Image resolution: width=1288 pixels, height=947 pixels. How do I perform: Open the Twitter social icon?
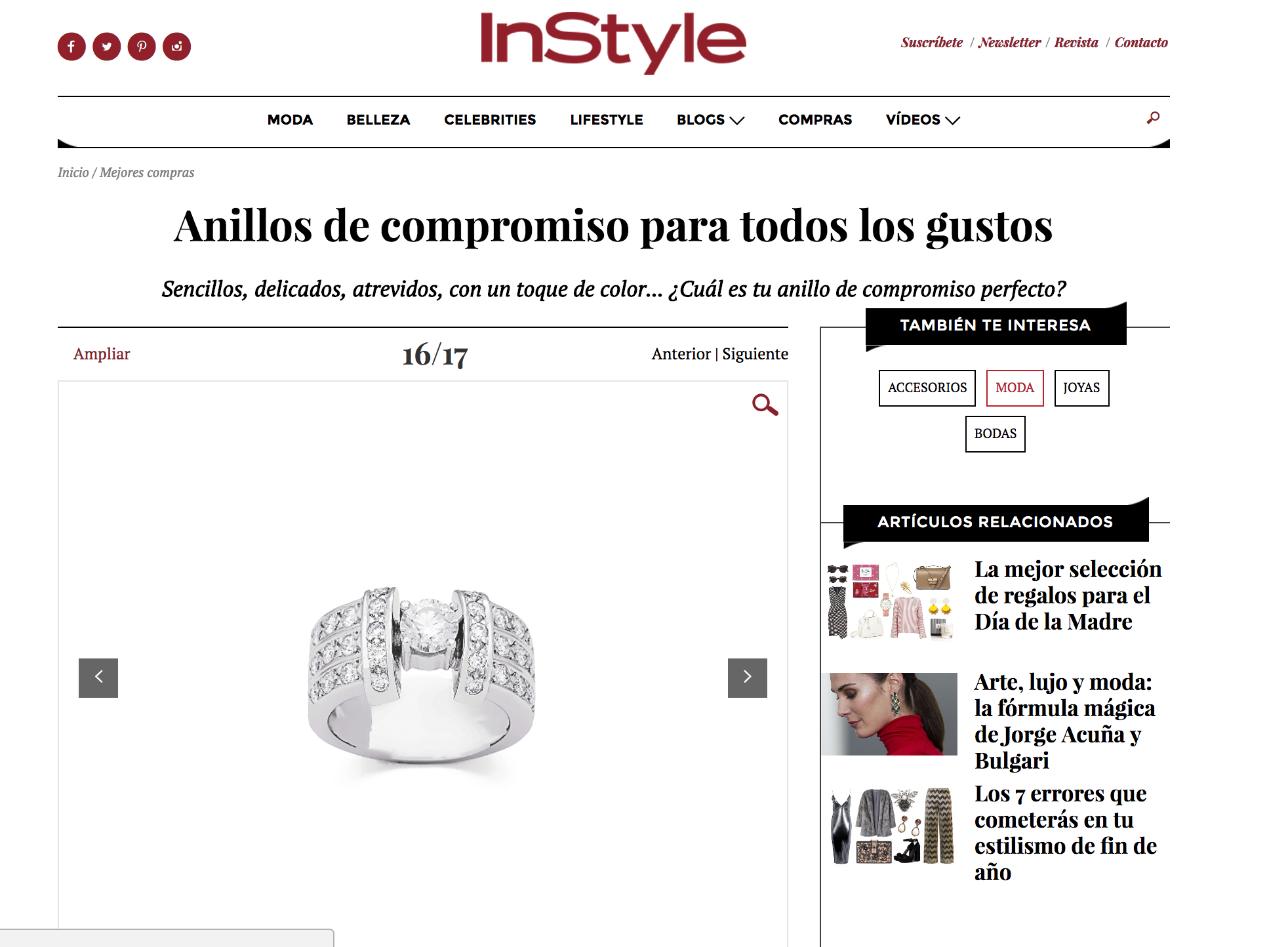coord(107,47)
